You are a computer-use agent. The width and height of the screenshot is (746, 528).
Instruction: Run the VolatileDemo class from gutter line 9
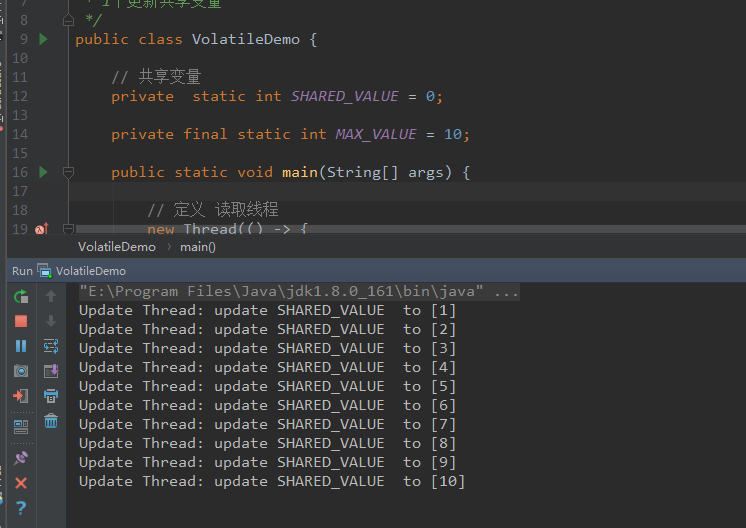(43, 39)
